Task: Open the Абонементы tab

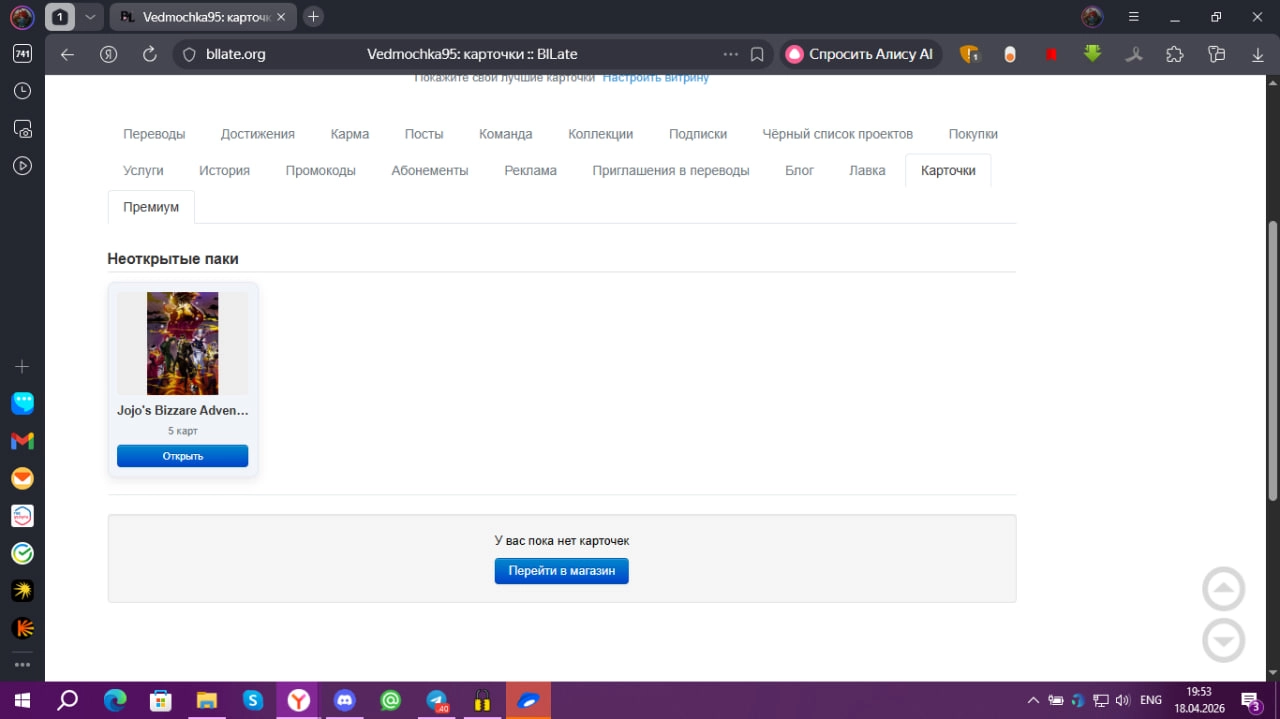Action: [x=430, y=171]
